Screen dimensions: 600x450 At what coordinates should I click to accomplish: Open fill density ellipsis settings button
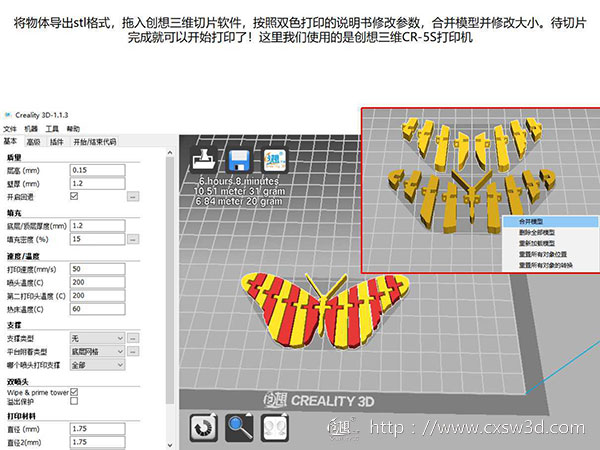pyautogui.click(x=132, y=240)
